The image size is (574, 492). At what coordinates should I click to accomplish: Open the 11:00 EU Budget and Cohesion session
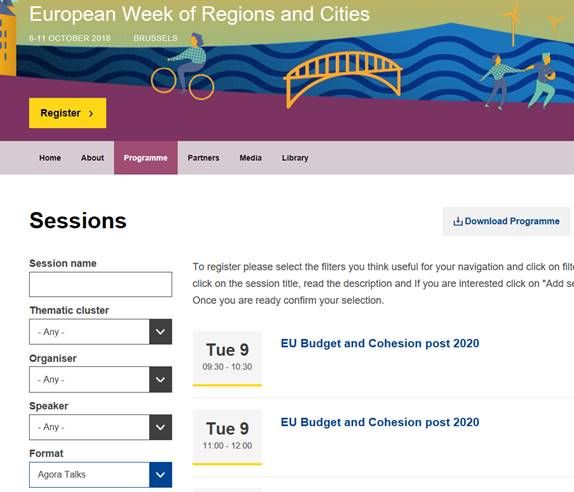[x=380, y=422]
